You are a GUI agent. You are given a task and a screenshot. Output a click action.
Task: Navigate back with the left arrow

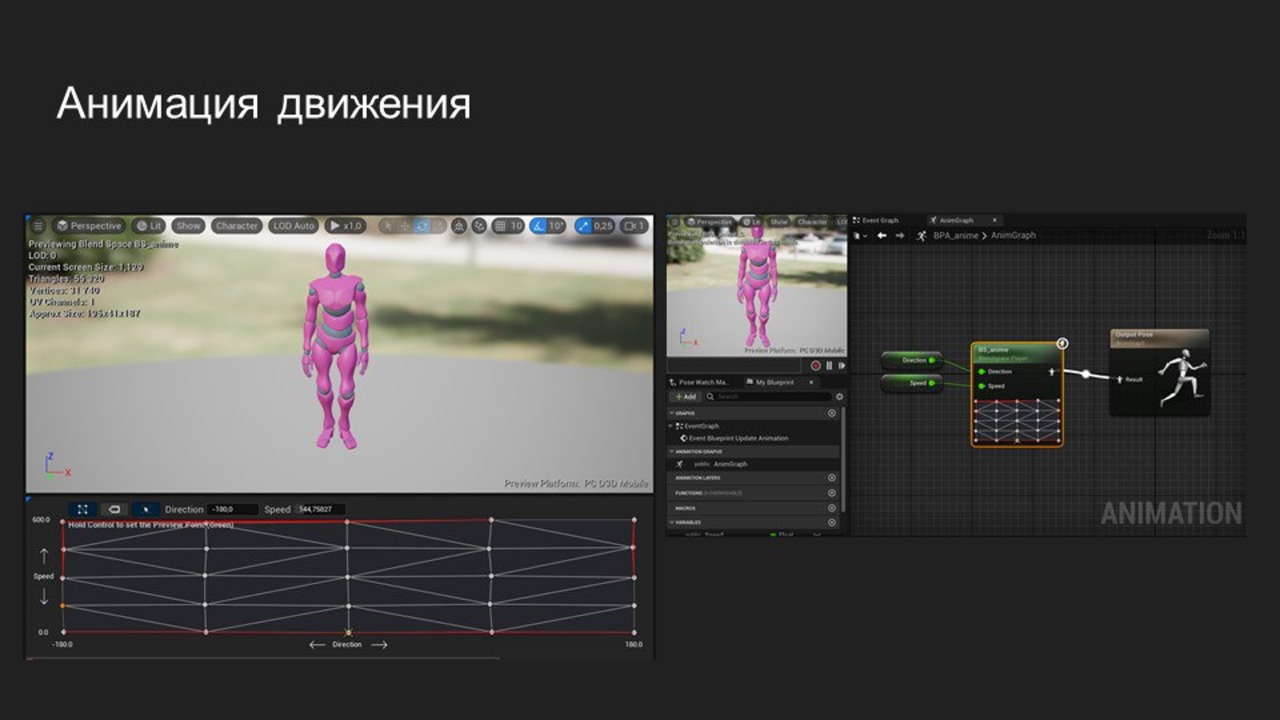tap(882, 235)
